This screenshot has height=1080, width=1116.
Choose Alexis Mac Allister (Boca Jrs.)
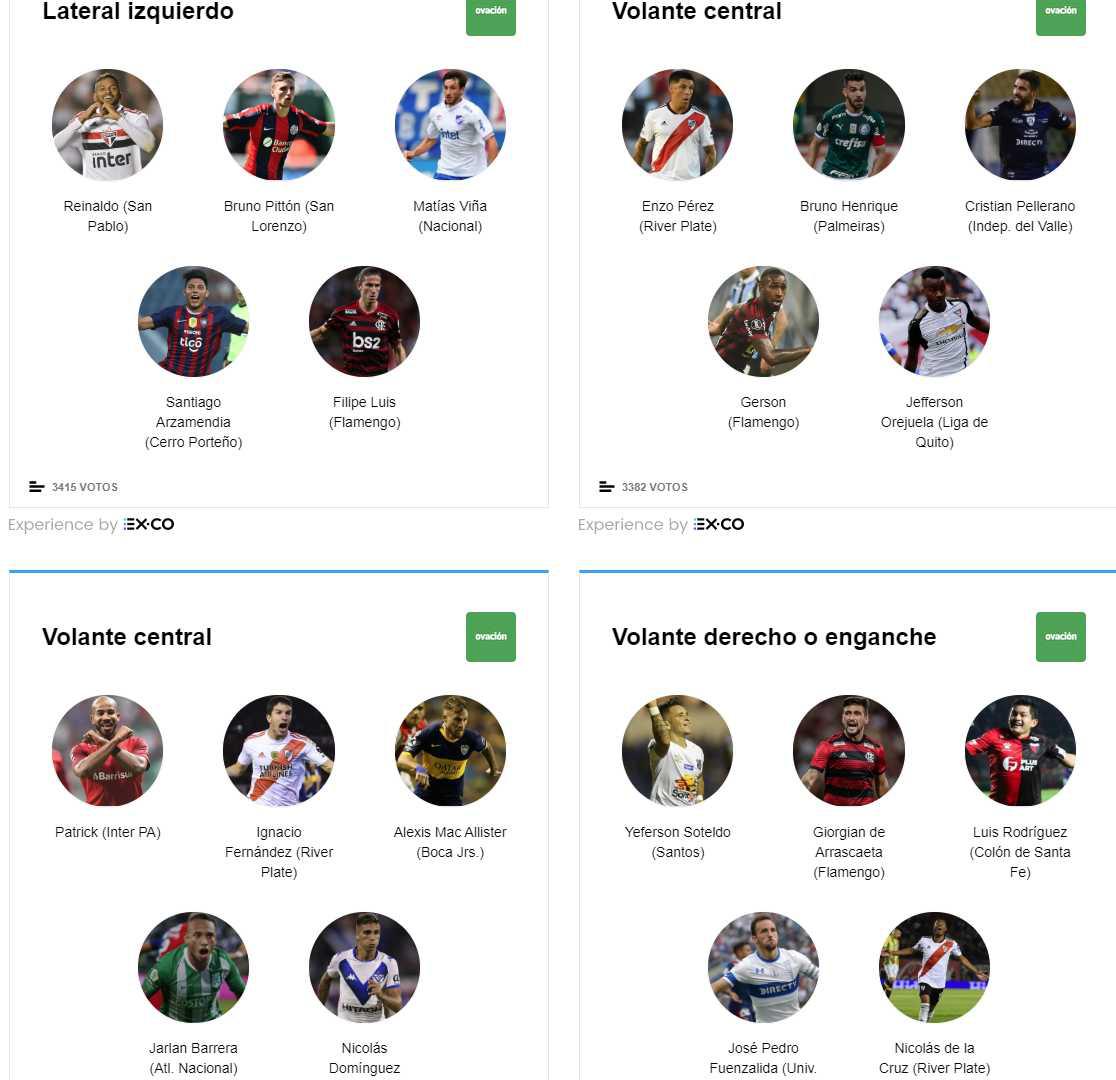tap(450, 750)
